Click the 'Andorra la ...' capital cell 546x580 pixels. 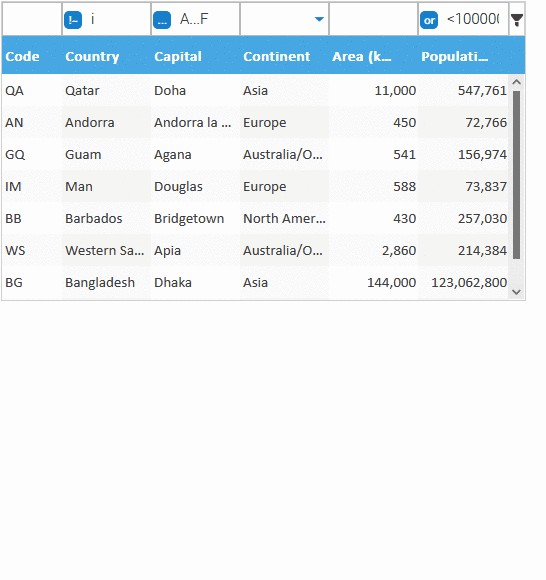coord(195,122)
